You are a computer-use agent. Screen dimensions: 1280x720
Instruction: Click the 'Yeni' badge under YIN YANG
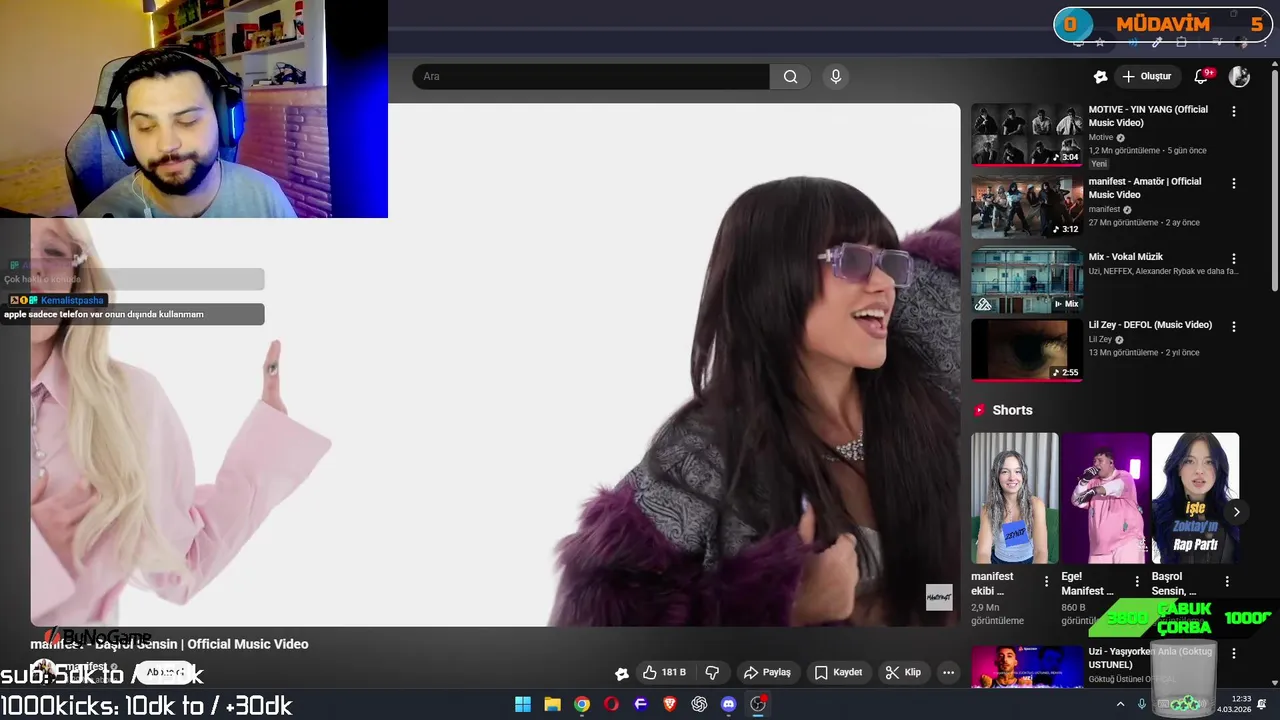[x=1099, y=164]
